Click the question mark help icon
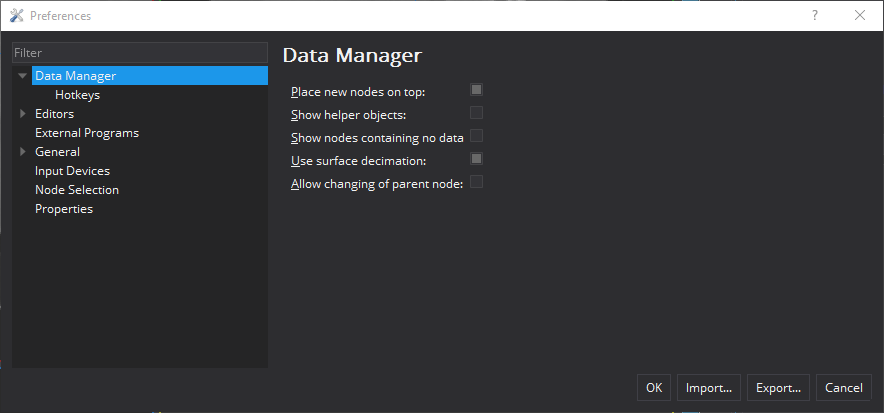The height and width of the screenshot is (413, 884). (x=815, y=16)
